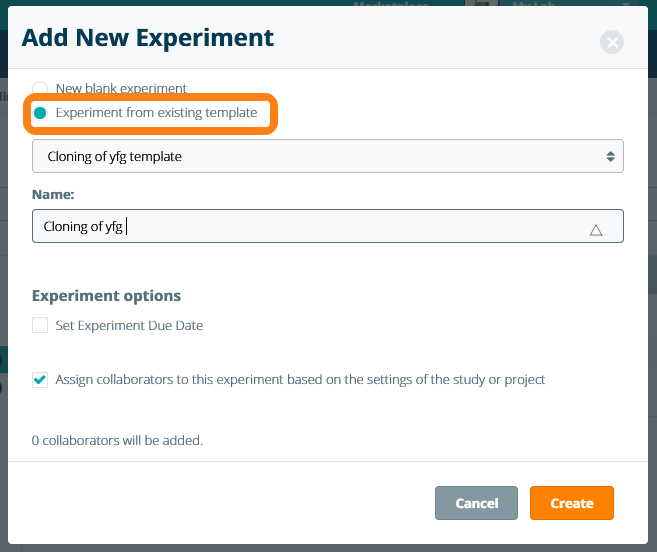Image resolution: width=657 pixels, height=552 pixels.
Task: Select the New blank experiment radio button
Action: coord(40,88)
